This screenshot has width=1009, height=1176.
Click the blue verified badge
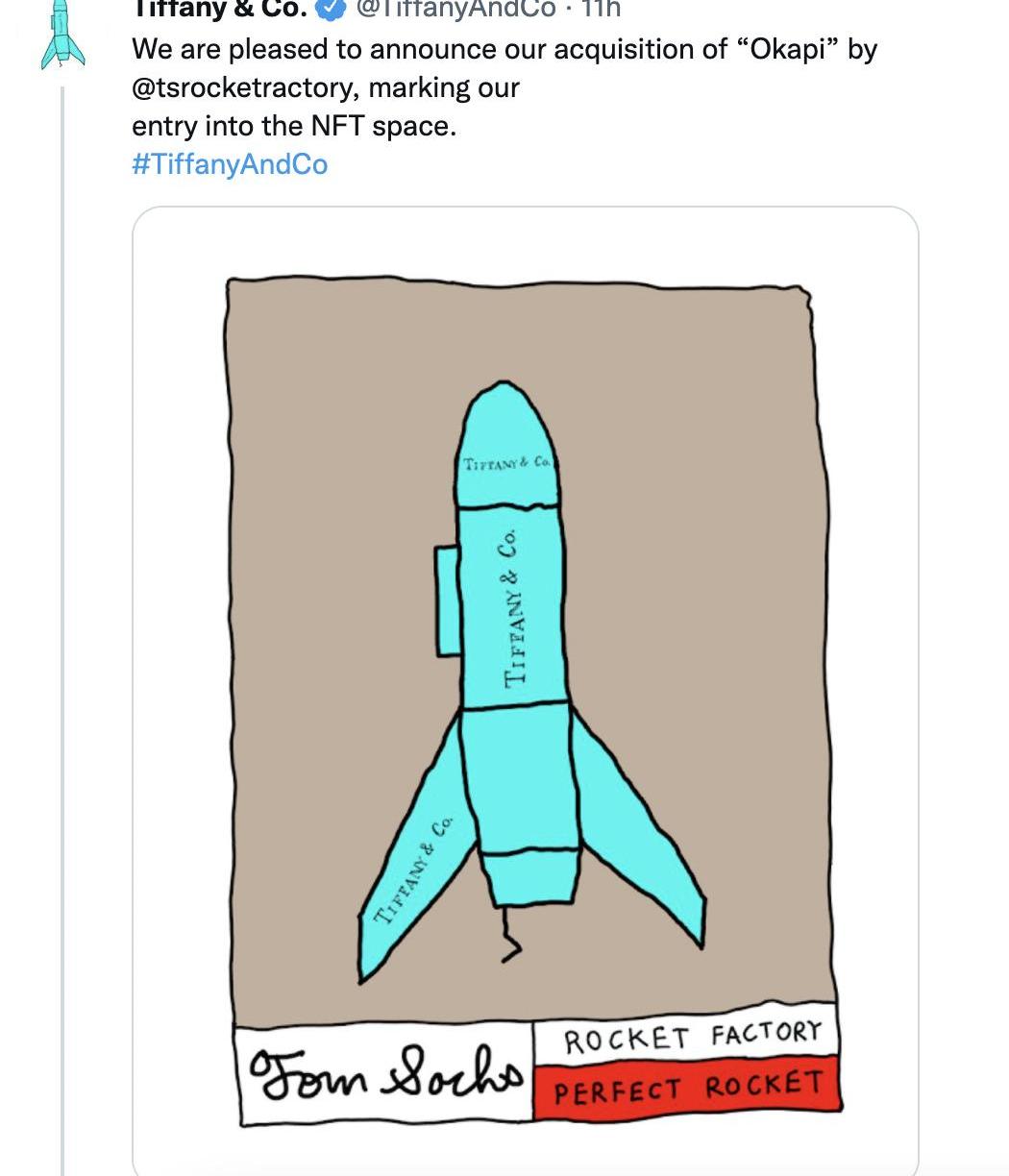click(x=332, y=9)
